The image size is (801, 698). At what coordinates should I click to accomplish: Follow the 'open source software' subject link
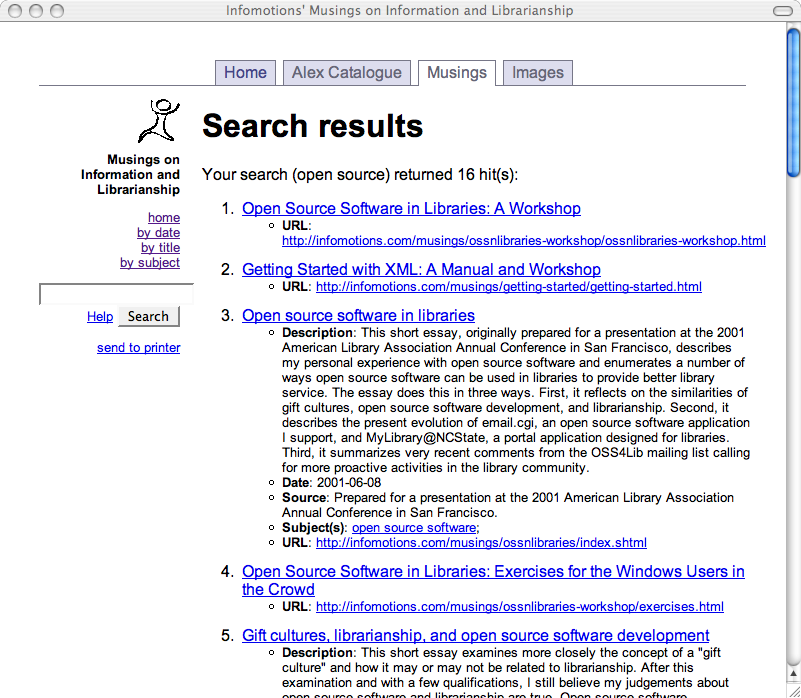(413, 527)
